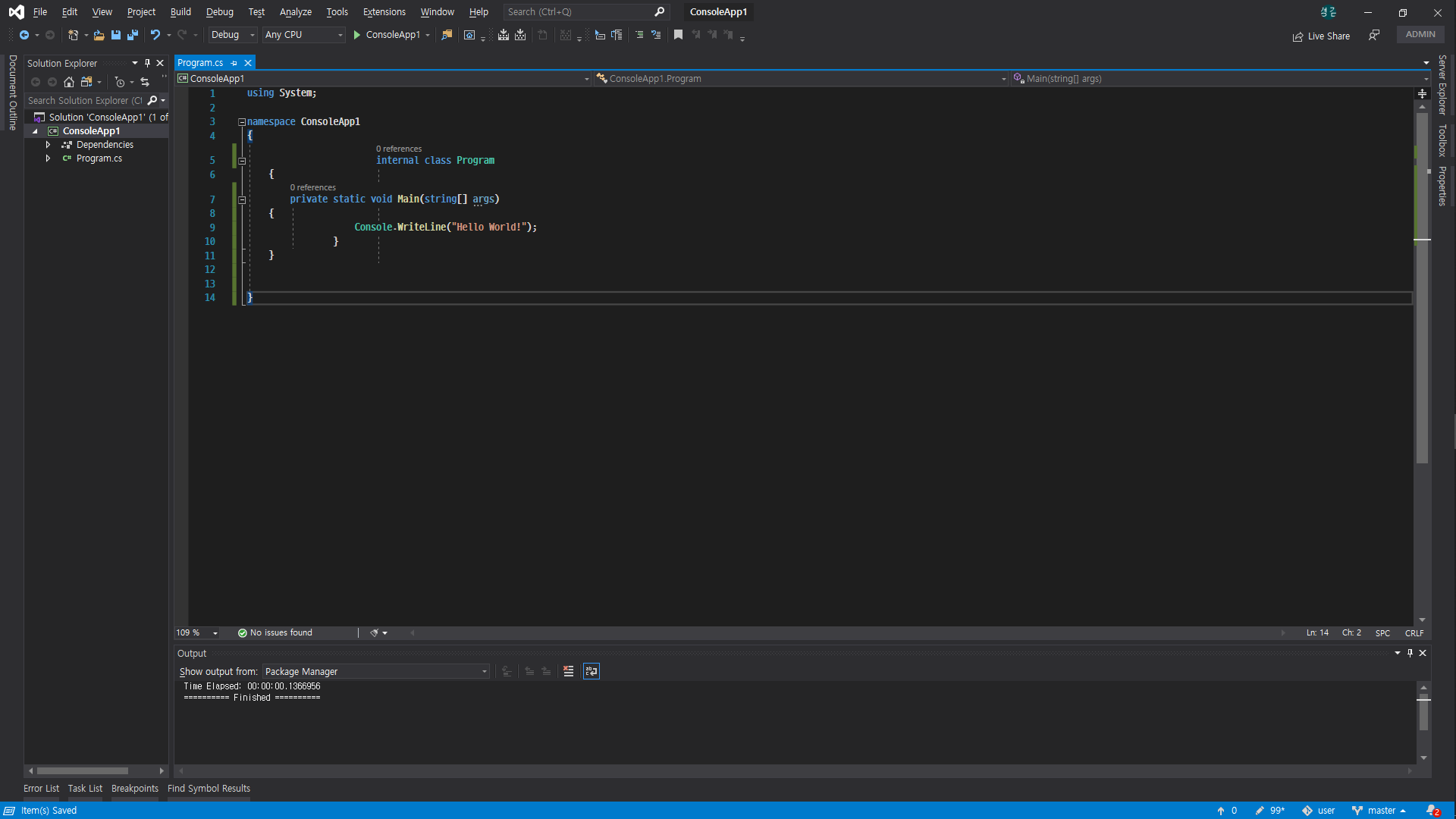Open the Build menu
The width and height of the screenshot is (1456, 819).
click(180, 11)
